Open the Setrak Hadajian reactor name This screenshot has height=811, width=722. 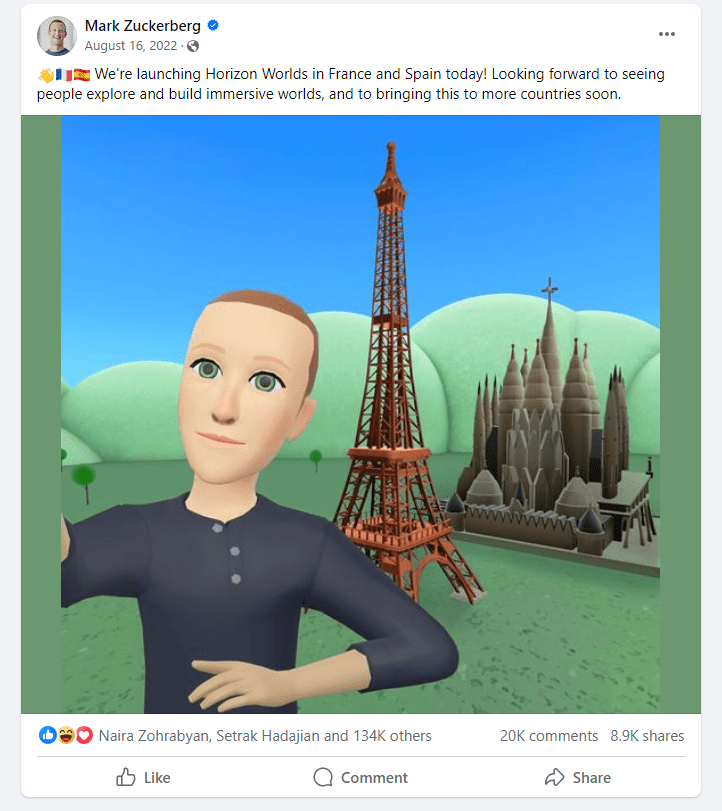click(x=267, y=735)
